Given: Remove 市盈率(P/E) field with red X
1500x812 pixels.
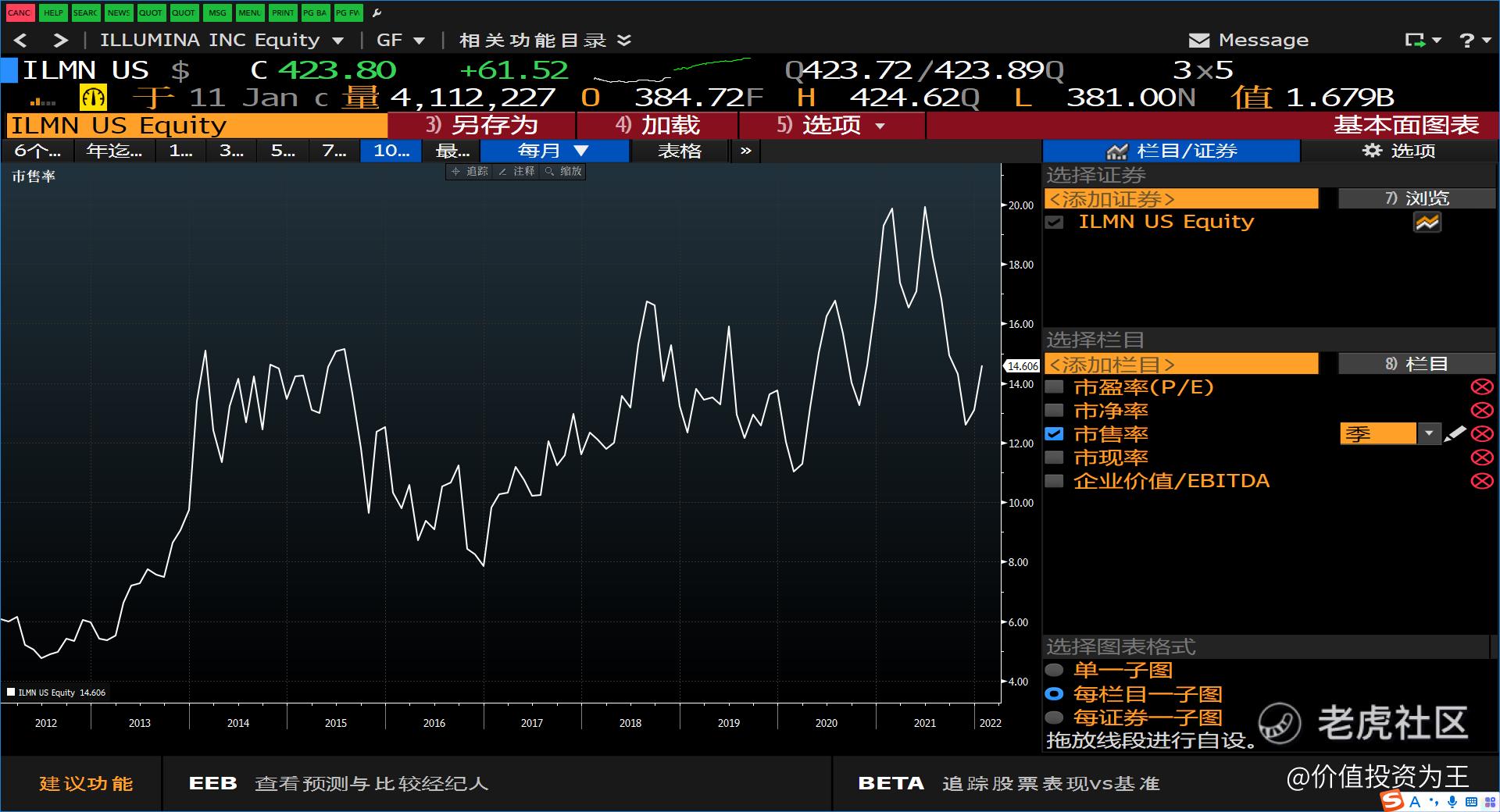Looking at the screenshot, I should pos(1482,387).
